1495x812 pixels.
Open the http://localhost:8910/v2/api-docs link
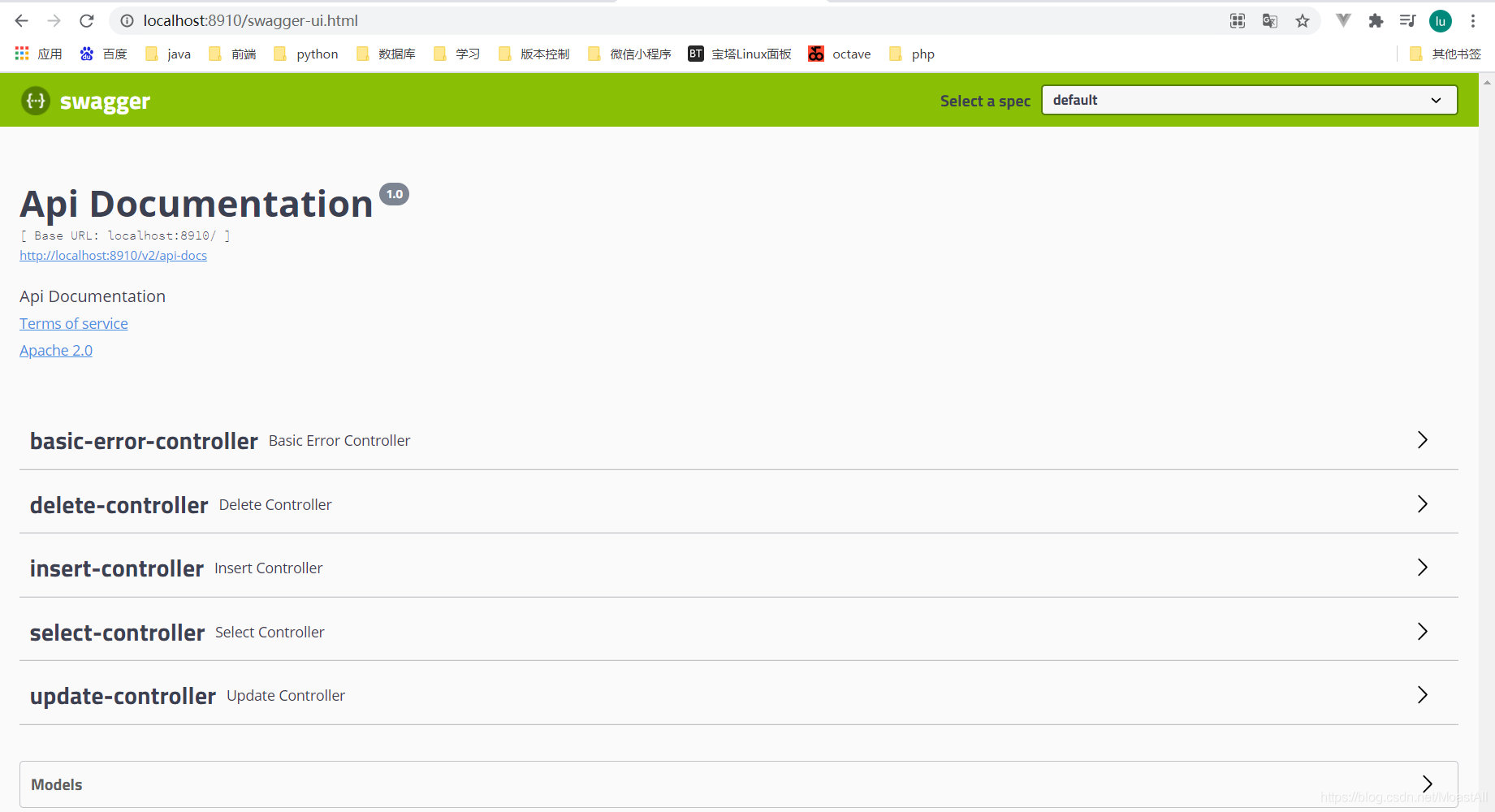coord(113,256)
